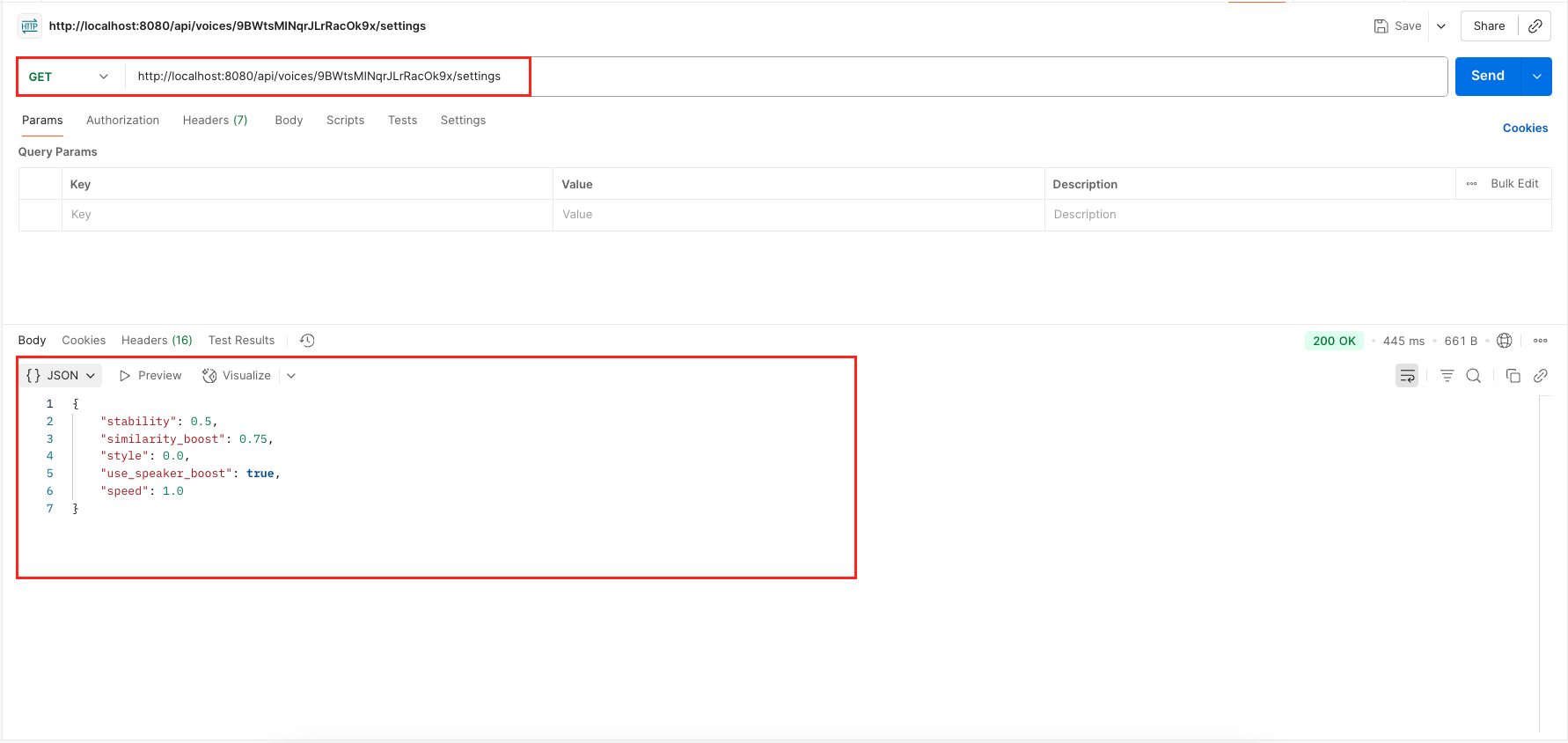Expand the Send button options arrow
Image resolution: width=1568 pixels, height=743 pixels.
point(1537,77)
